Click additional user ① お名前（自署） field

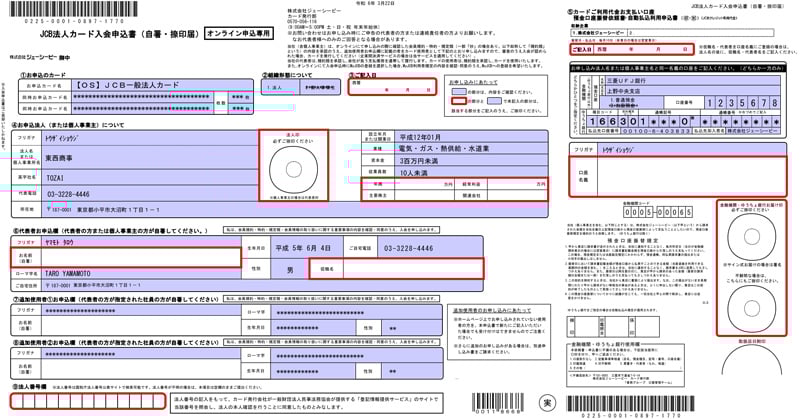tap(141, 325)
